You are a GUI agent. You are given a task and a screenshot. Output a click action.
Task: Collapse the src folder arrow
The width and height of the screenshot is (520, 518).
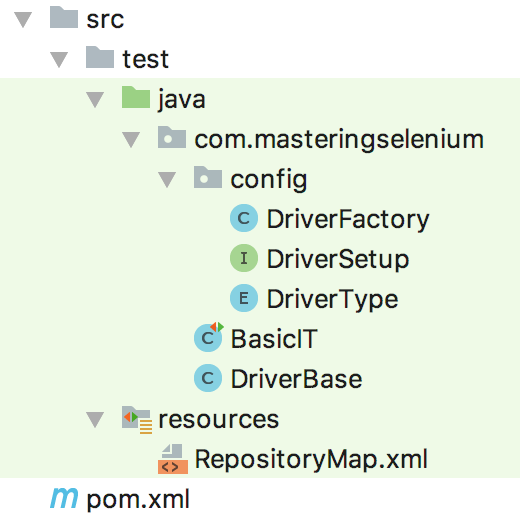pyautogui.click(x=23, y=20)
